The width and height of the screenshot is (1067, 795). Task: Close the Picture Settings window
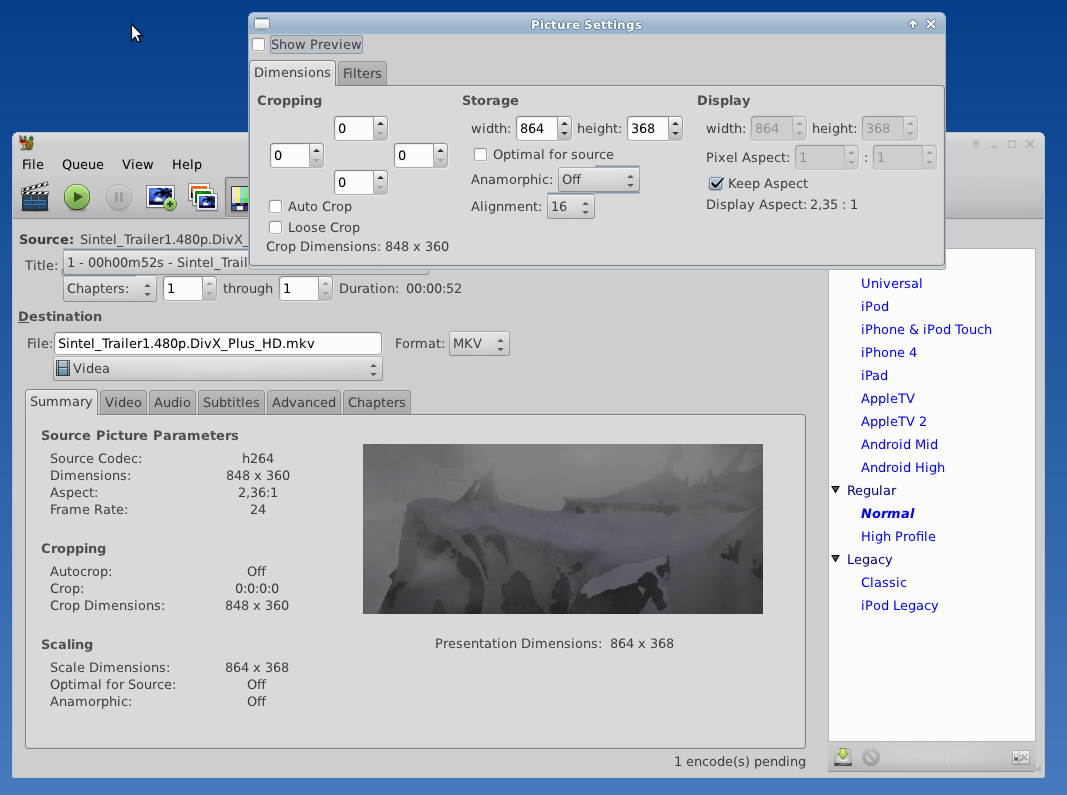coord(931,24)
